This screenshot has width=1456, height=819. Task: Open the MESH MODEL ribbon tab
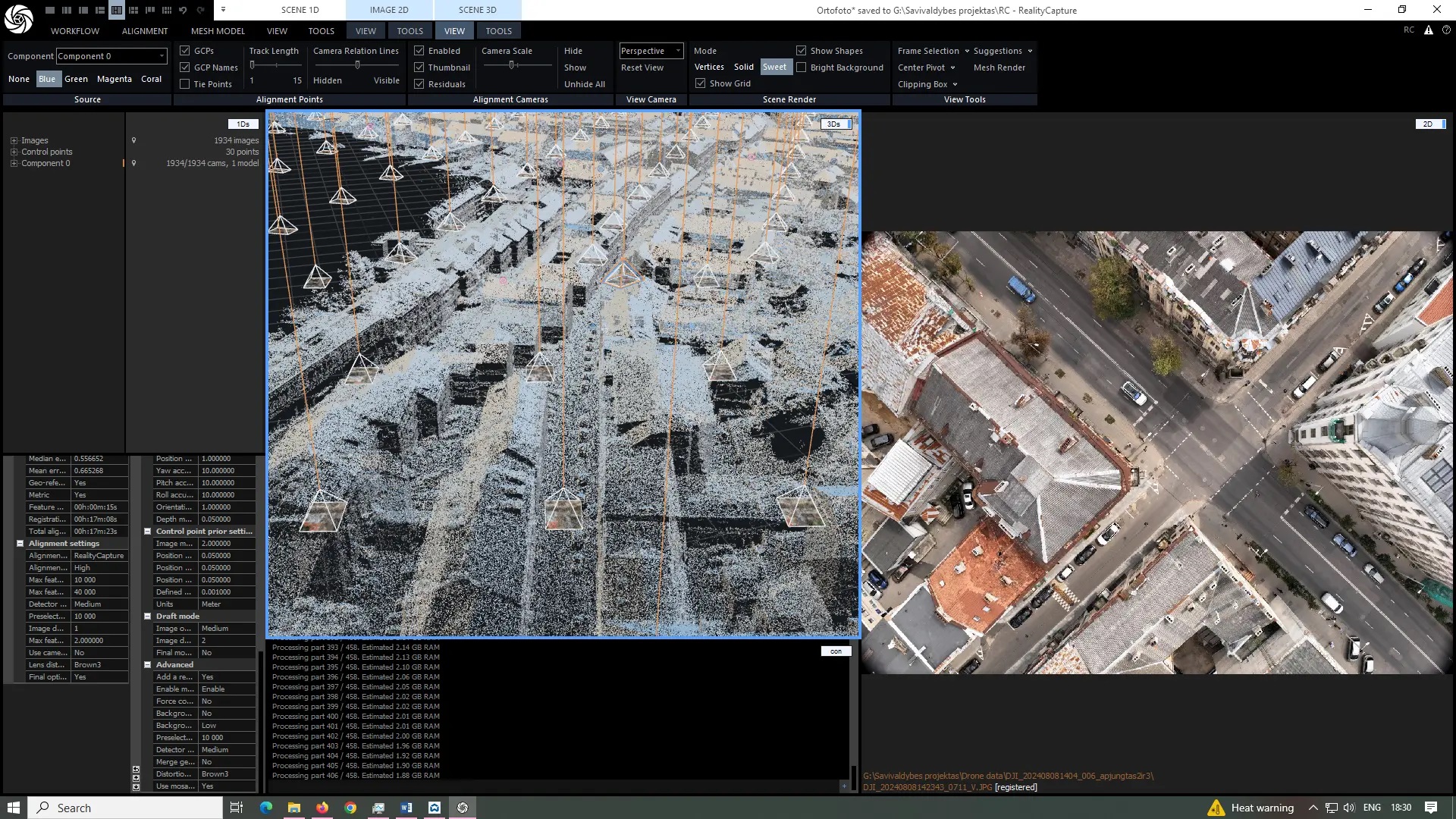point(218,31)
